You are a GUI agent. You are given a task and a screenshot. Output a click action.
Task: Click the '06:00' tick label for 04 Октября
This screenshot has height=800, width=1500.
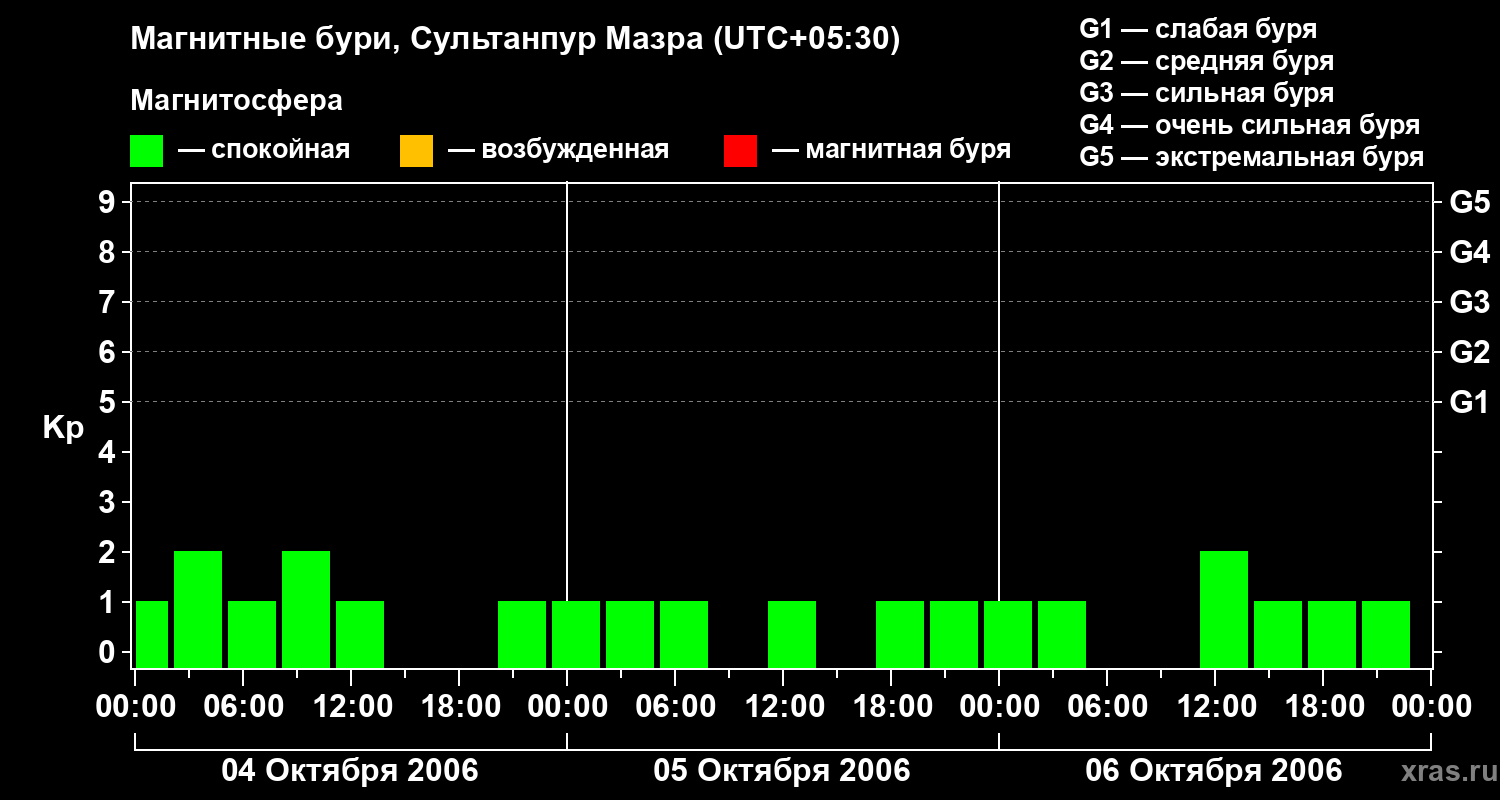click(x=243, y=706)
